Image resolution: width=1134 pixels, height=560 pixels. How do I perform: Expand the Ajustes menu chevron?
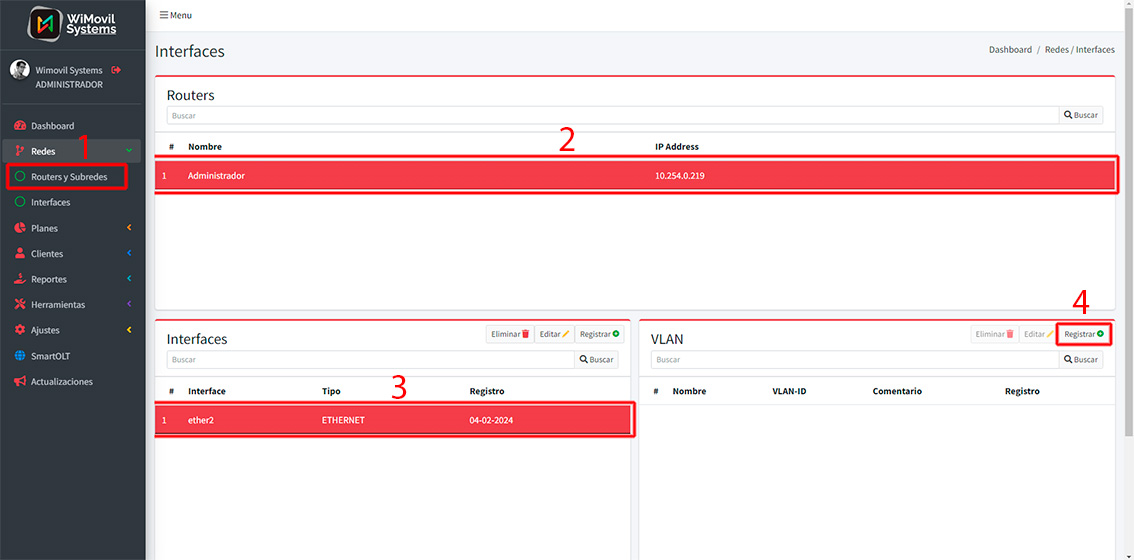tap(129, 330)
